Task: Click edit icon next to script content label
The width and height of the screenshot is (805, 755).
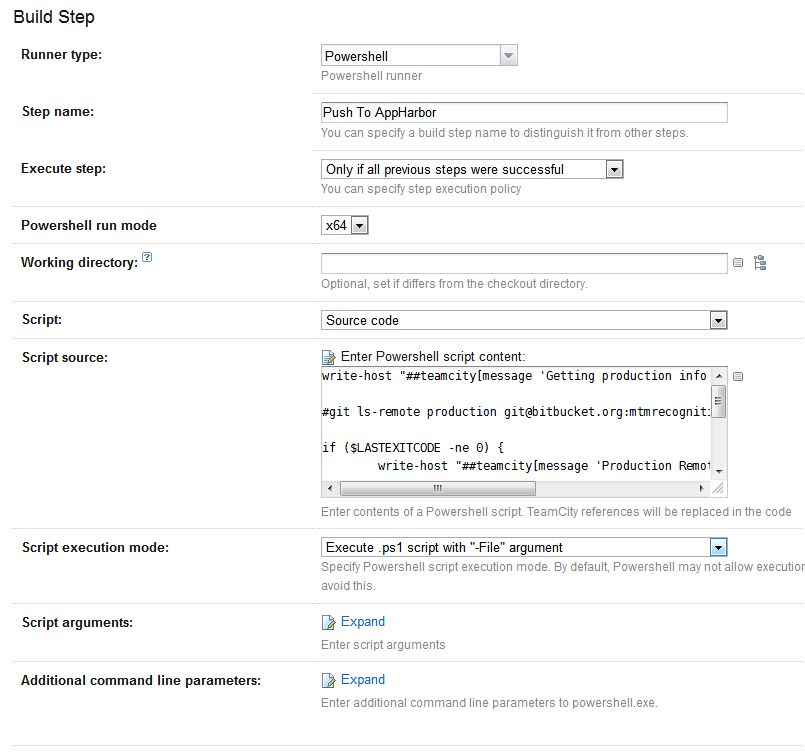Action: click(x=328, y=357)
